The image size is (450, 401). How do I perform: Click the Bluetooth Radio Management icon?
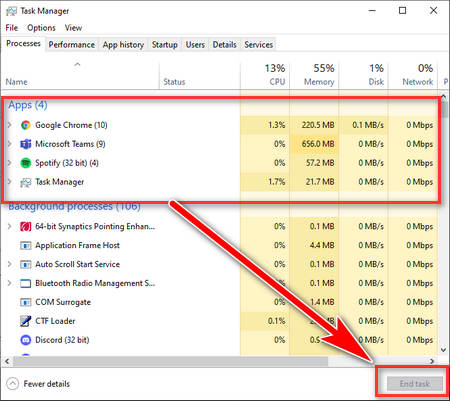click(x=26, y=284)
